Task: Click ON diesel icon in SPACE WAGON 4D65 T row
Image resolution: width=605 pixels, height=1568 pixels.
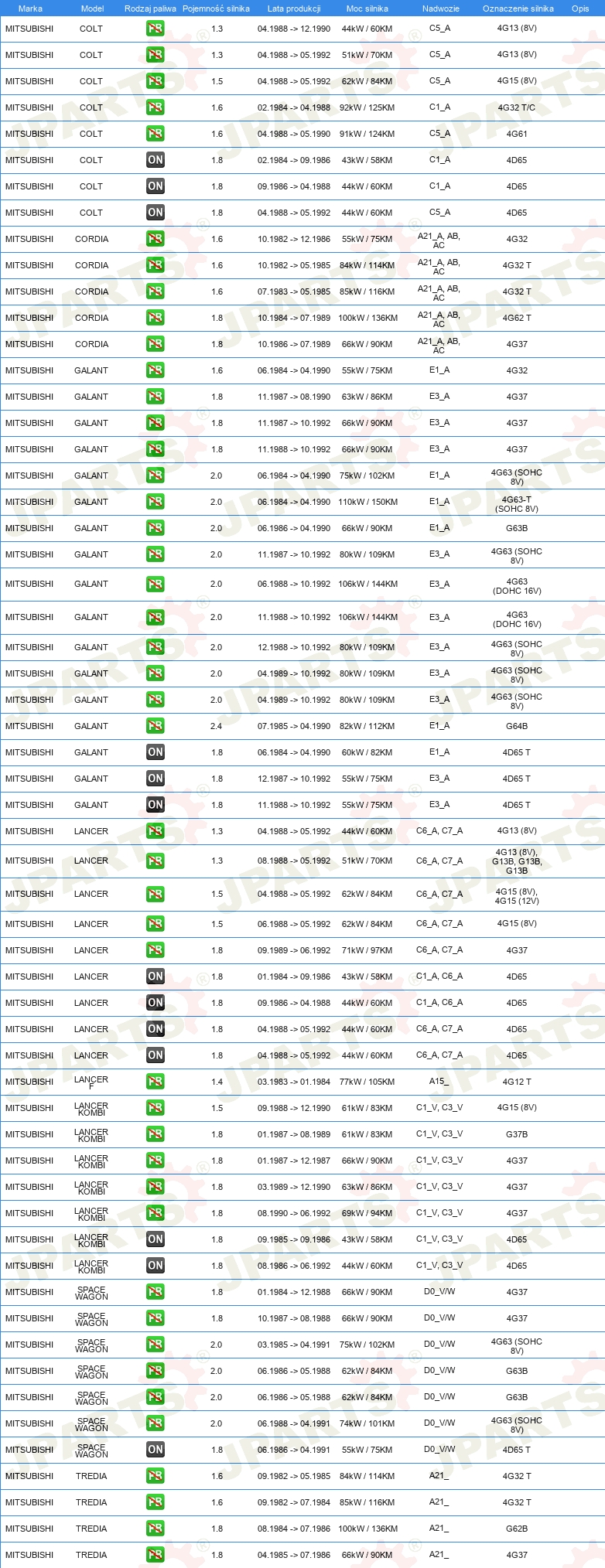Action: (x=156, y=1450)
